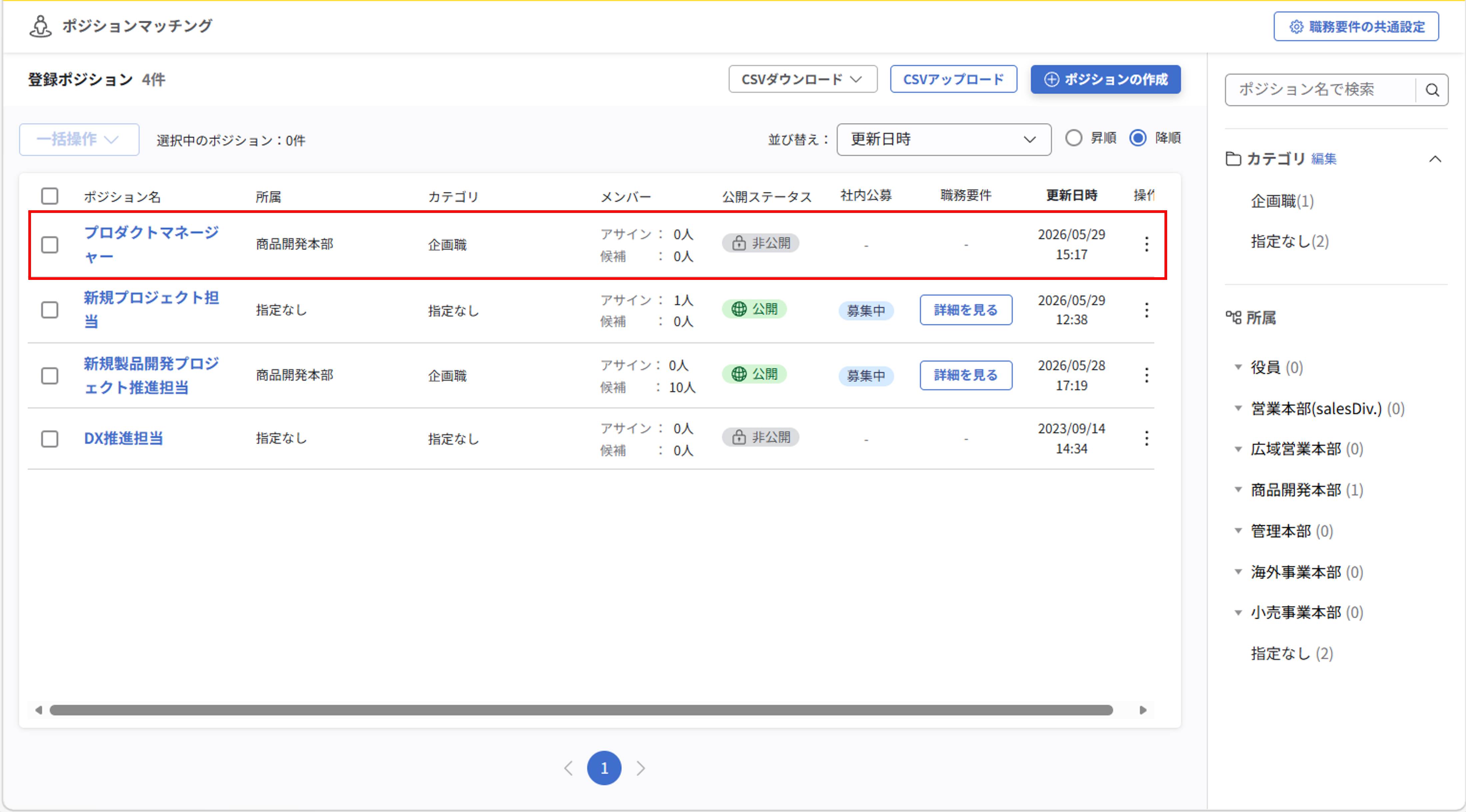Go to the next page arrow
Viewport: 1466px width, 812px height.
pos(641,768)
